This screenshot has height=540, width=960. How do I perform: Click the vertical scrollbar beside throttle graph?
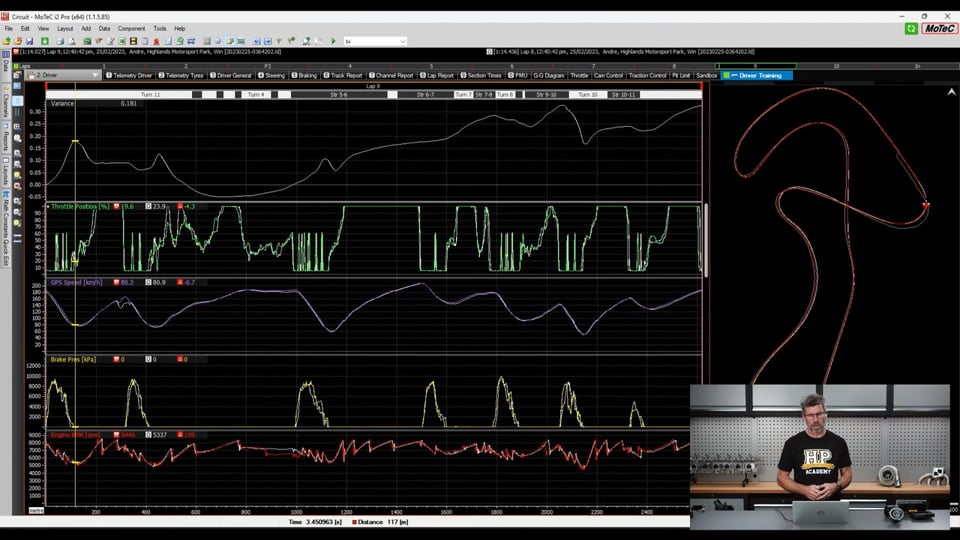pyautogui.click(x=706, y=240)
